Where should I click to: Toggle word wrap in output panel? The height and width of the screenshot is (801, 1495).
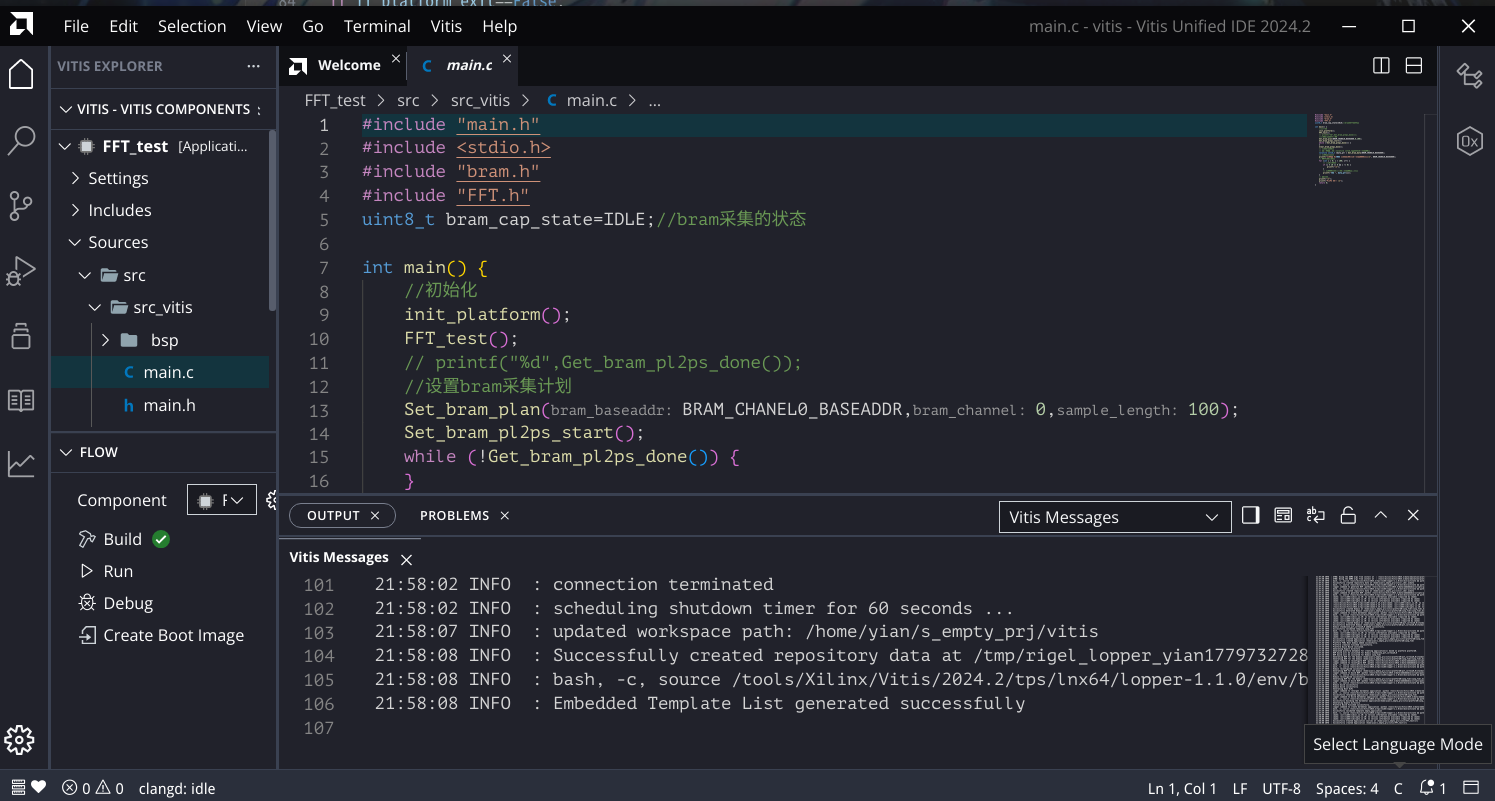[1316, 516]
